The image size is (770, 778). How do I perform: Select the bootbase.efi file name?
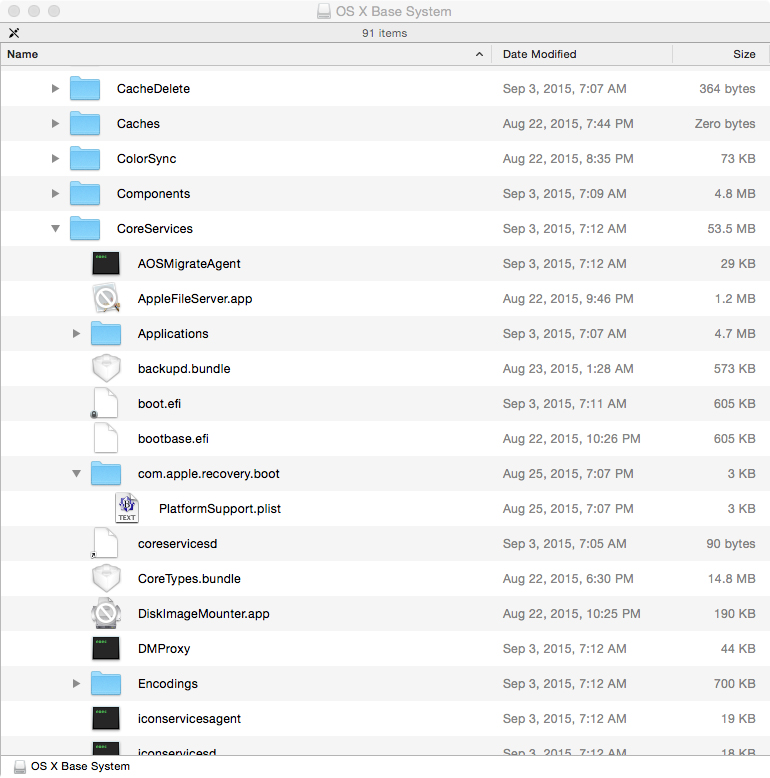click(173, 439)
